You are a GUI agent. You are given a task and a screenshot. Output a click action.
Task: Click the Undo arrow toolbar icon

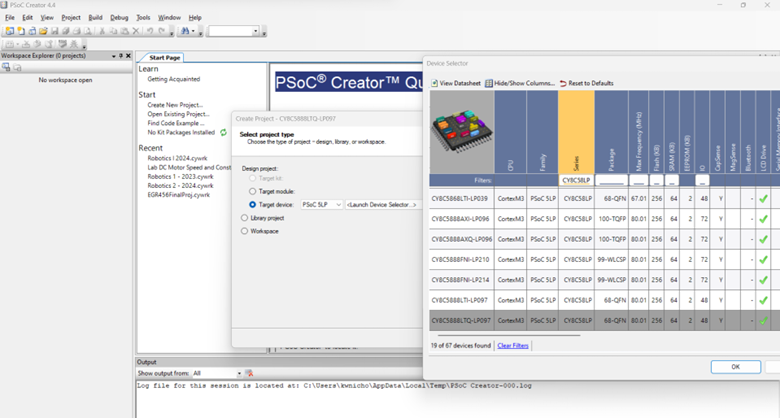pyautogui.click(x=150, y=31)
